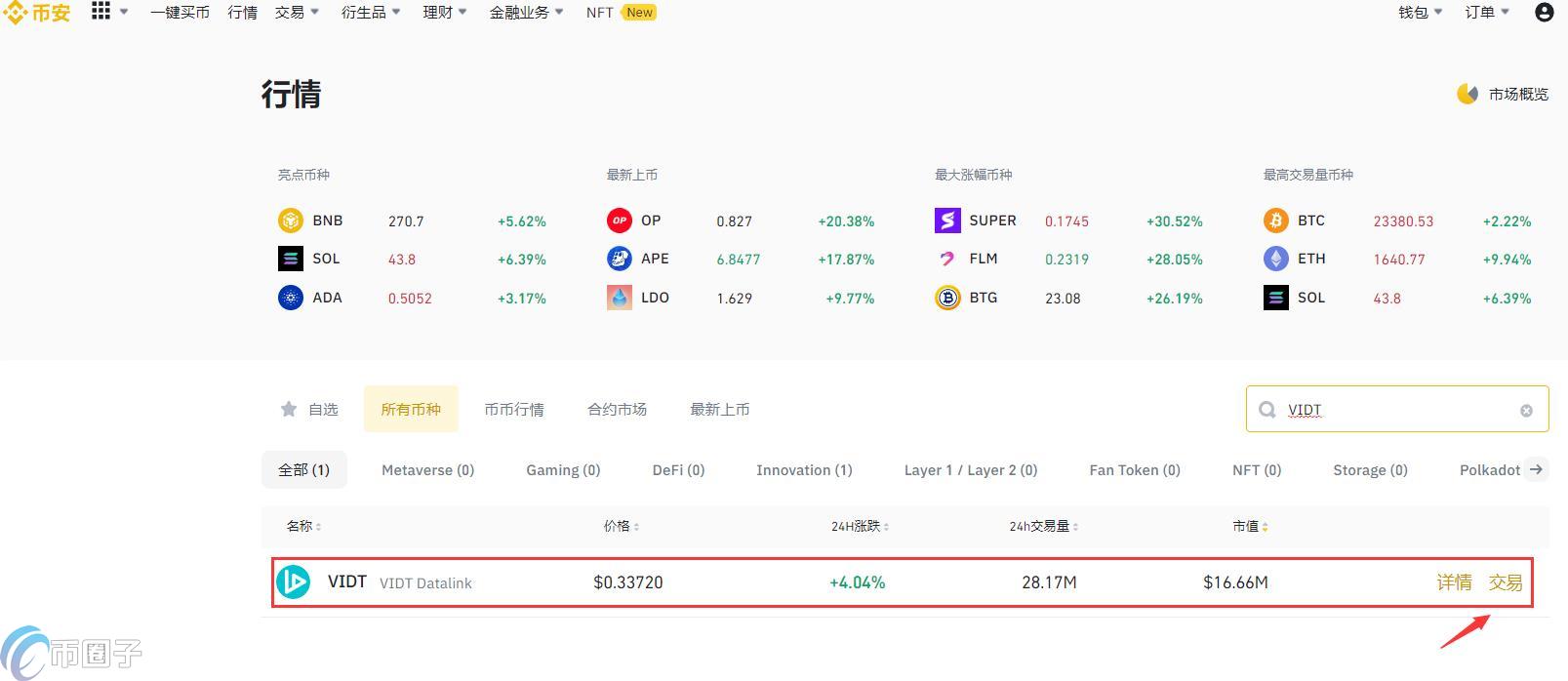
Task: Select the Storage (0) filter
Action: pyautogui.click(x=1370, y=469)
